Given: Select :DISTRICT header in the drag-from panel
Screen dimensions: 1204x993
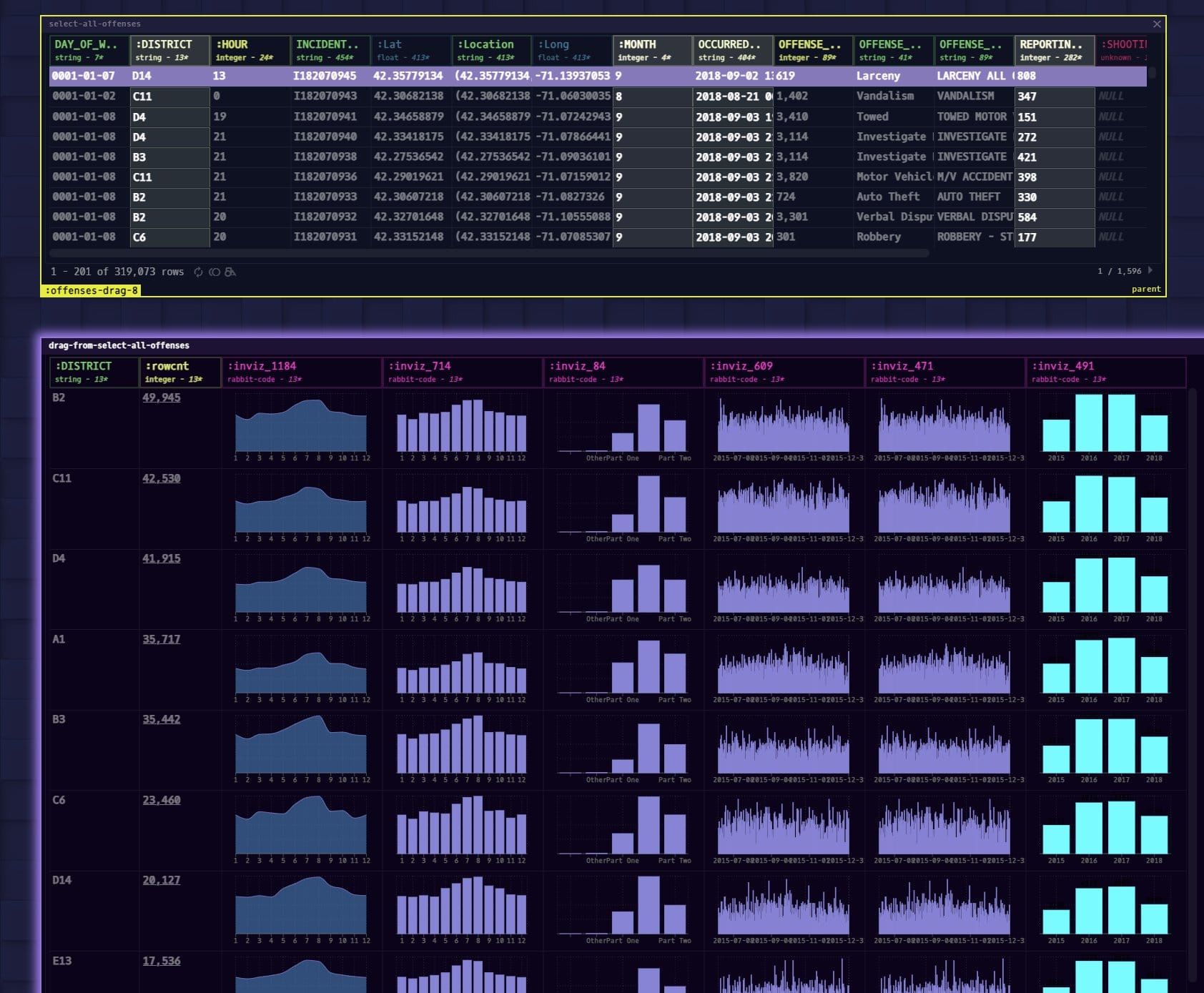Looking at the screenshot, I should coord(94,372).
